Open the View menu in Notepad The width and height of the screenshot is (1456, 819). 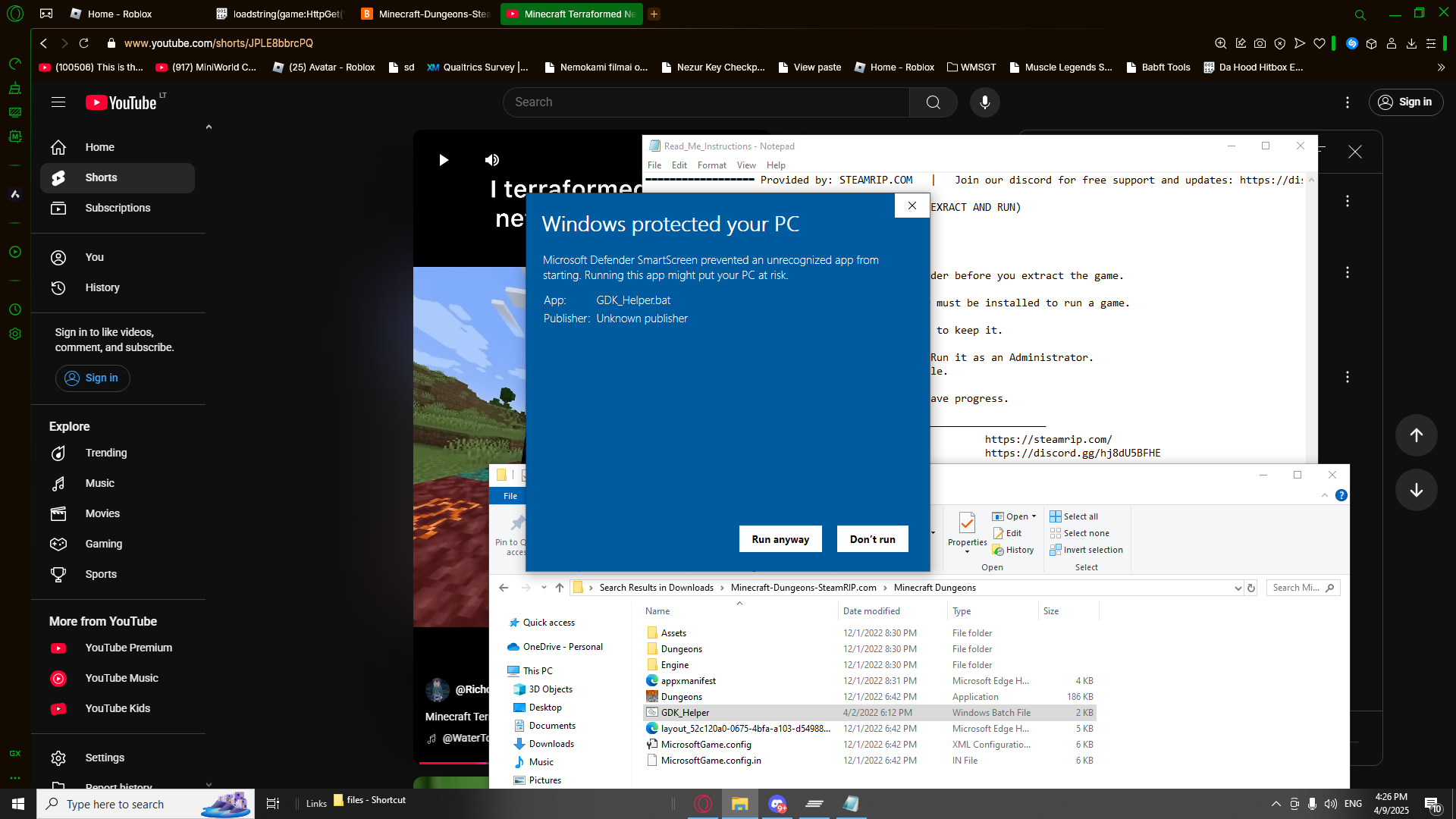point(746,165)
